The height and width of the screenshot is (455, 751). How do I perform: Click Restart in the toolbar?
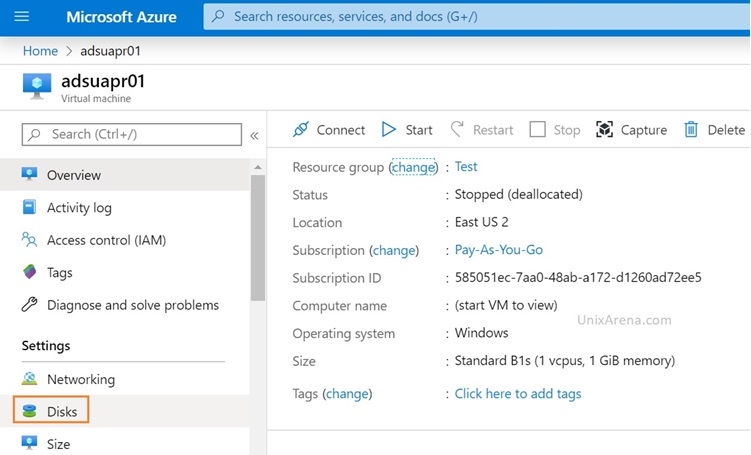click(482, 130)
